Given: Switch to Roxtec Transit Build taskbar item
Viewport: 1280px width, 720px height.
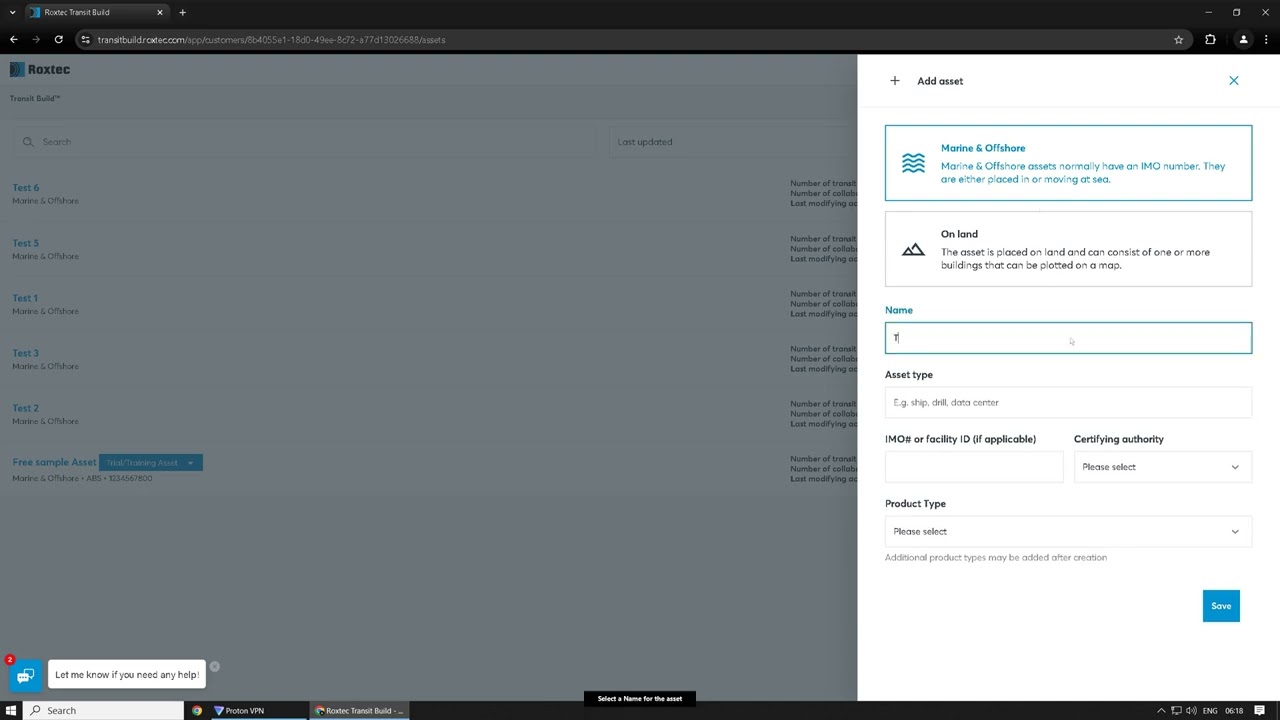Looking at the screenshot, I should 359,710.
